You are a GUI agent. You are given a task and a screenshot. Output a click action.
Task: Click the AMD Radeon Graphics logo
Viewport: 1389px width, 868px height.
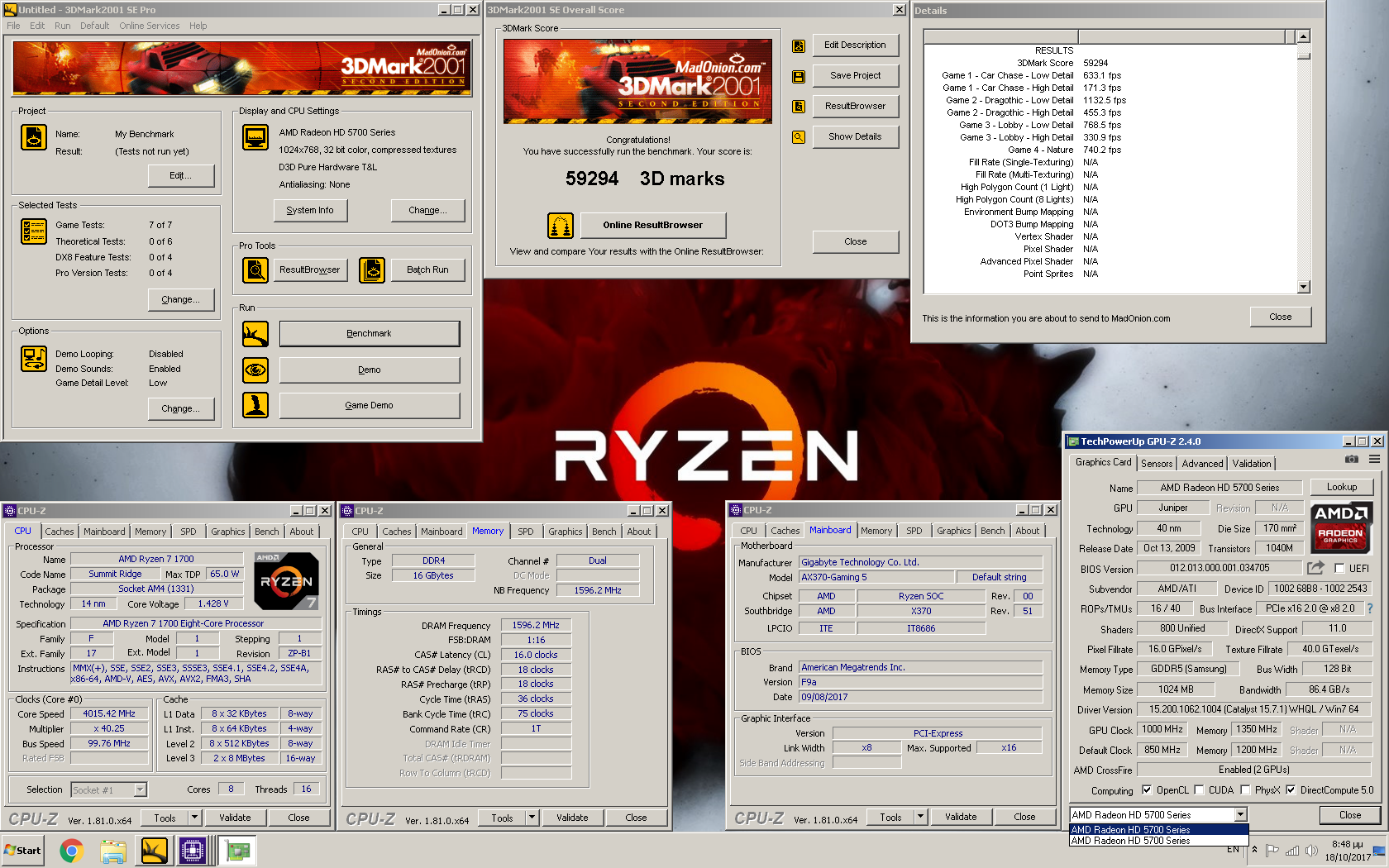click(1340, 527)
